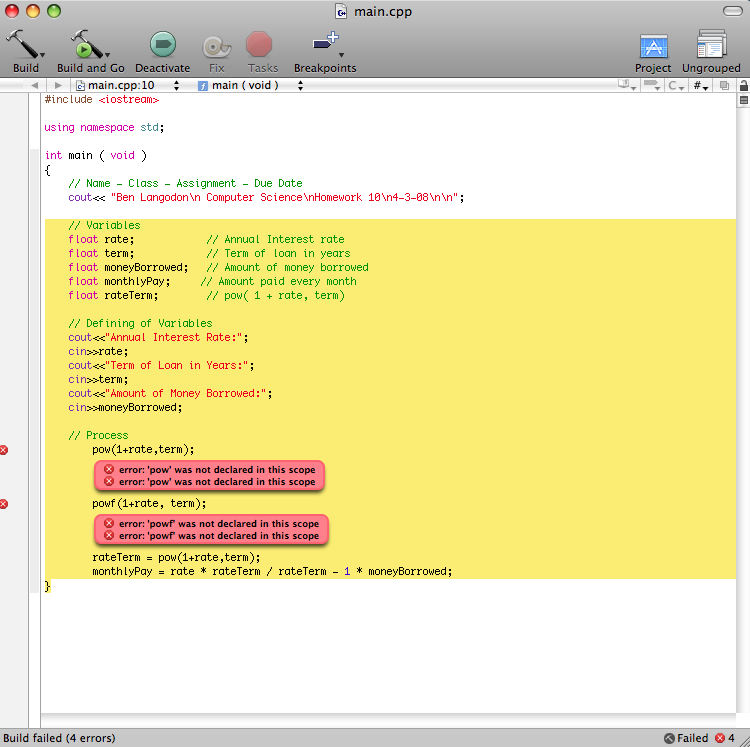The image size is (750, 747).
Task: Click the Ungrouped editor icon
Action: tap(711, 46)
